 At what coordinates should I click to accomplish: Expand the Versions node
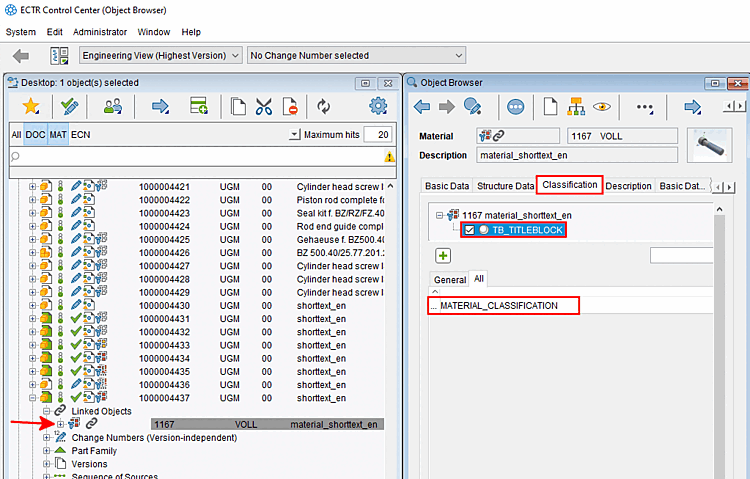pos(46,464)
